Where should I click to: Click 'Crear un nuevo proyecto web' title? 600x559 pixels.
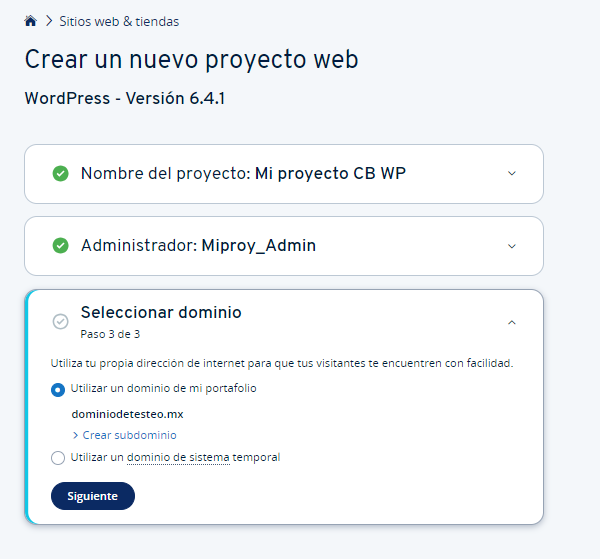[x=191, y=59]
